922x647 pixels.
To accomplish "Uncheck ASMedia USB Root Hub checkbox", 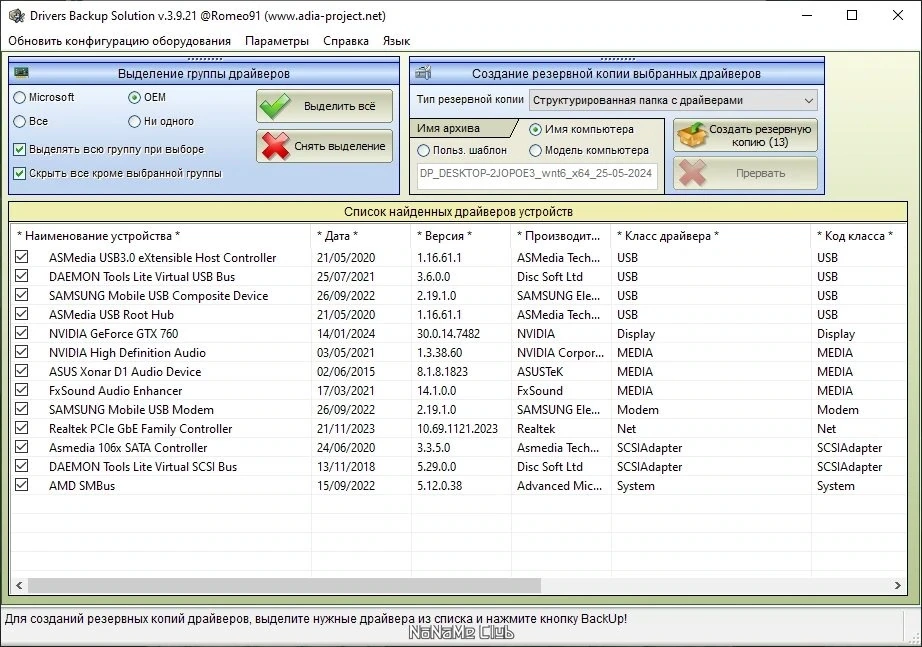I will point(22,314).
